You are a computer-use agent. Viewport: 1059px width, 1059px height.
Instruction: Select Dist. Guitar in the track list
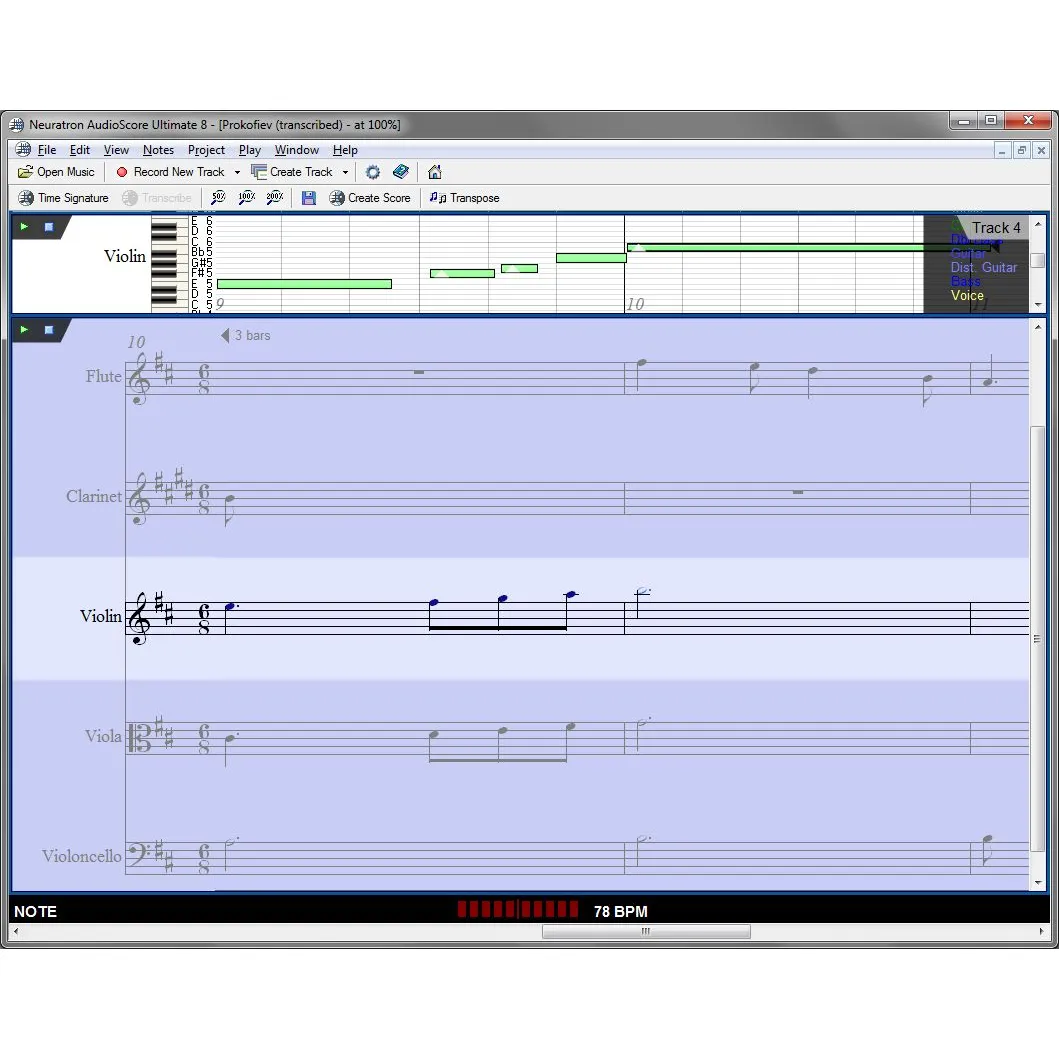tap(983, 267)
